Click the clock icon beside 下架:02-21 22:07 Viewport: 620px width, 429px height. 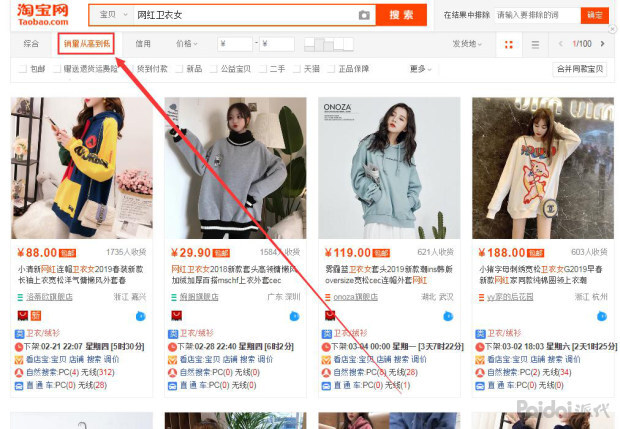[19, 347]
